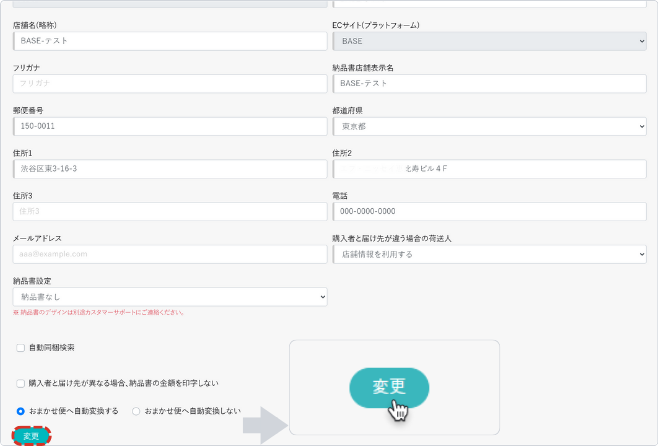Click the 郵便番号 field showing 150-0011
The width and height of the screenshot is (661, 446).
tap(170, 127)
